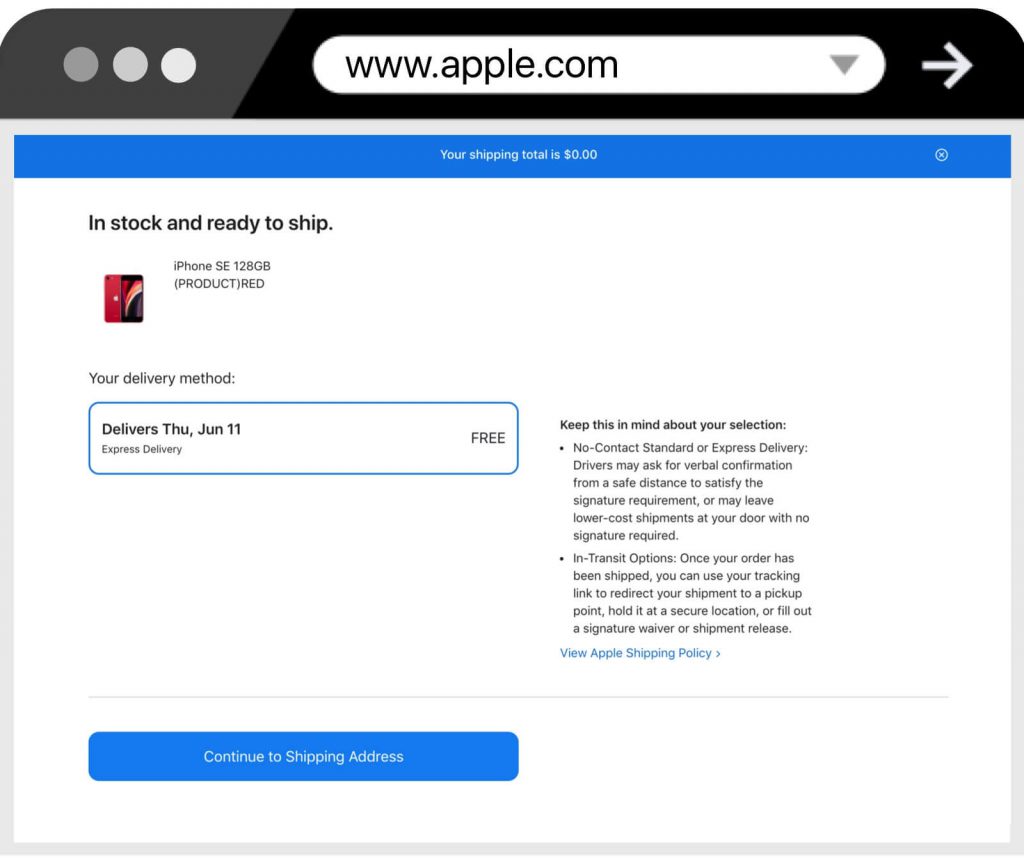Image resolution: width=1024 pixels, height=863 pixels.
Task: Continue to Shipping Address
Action: pos(304,756)
